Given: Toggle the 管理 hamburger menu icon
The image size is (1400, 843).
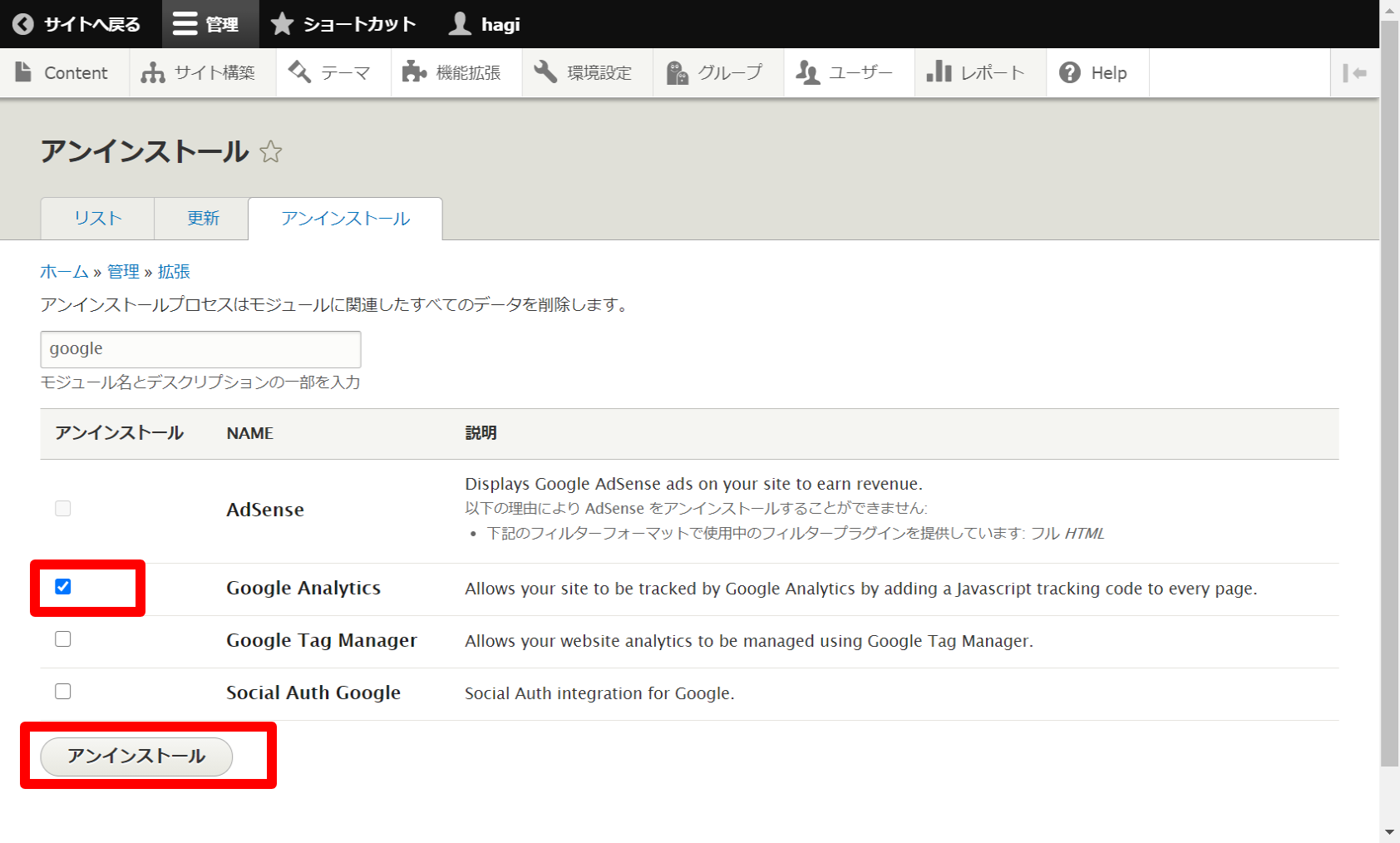Looking at the screenshot, I should [x=185, y=24].
